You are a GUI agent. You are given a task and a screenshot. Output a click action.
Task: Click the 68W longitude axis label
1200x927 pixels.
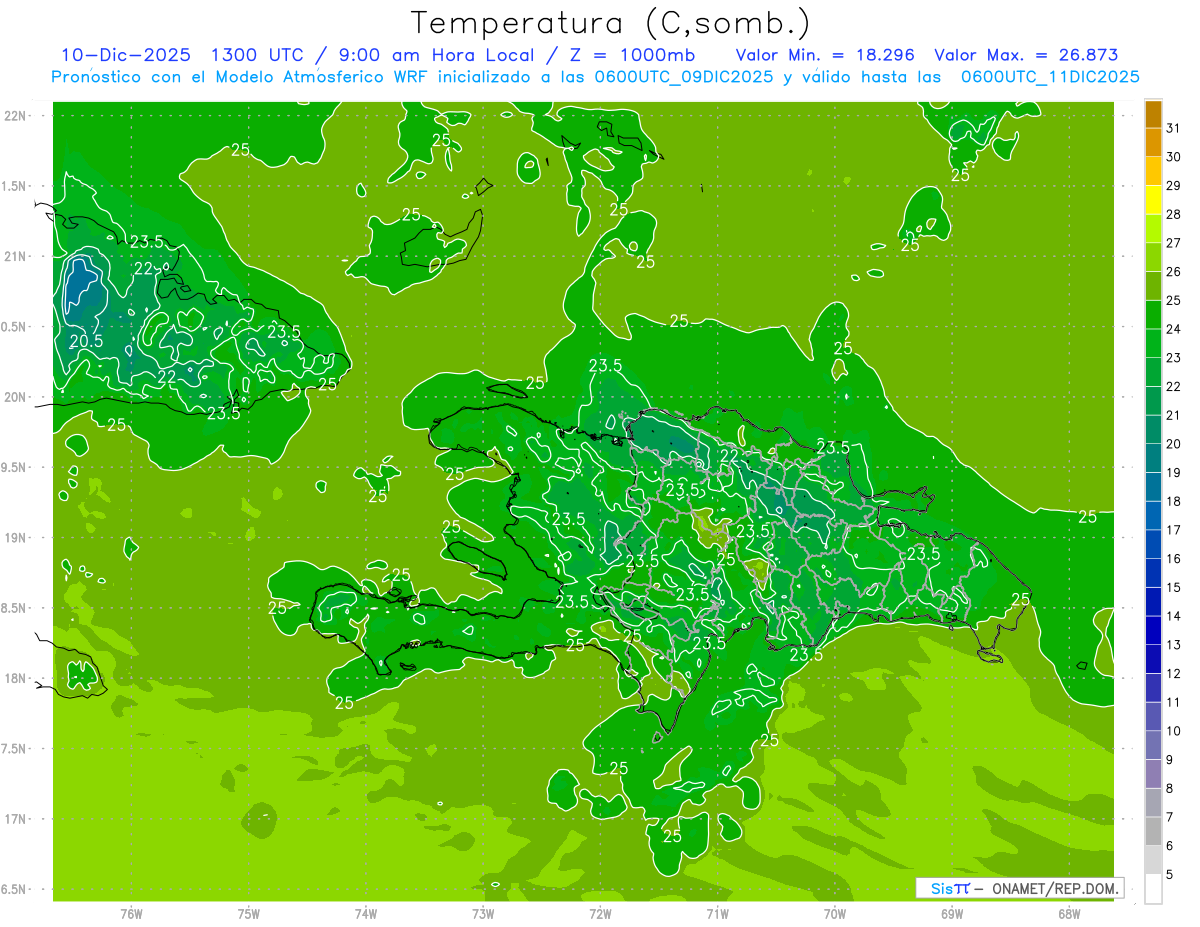coord(1069,913)
